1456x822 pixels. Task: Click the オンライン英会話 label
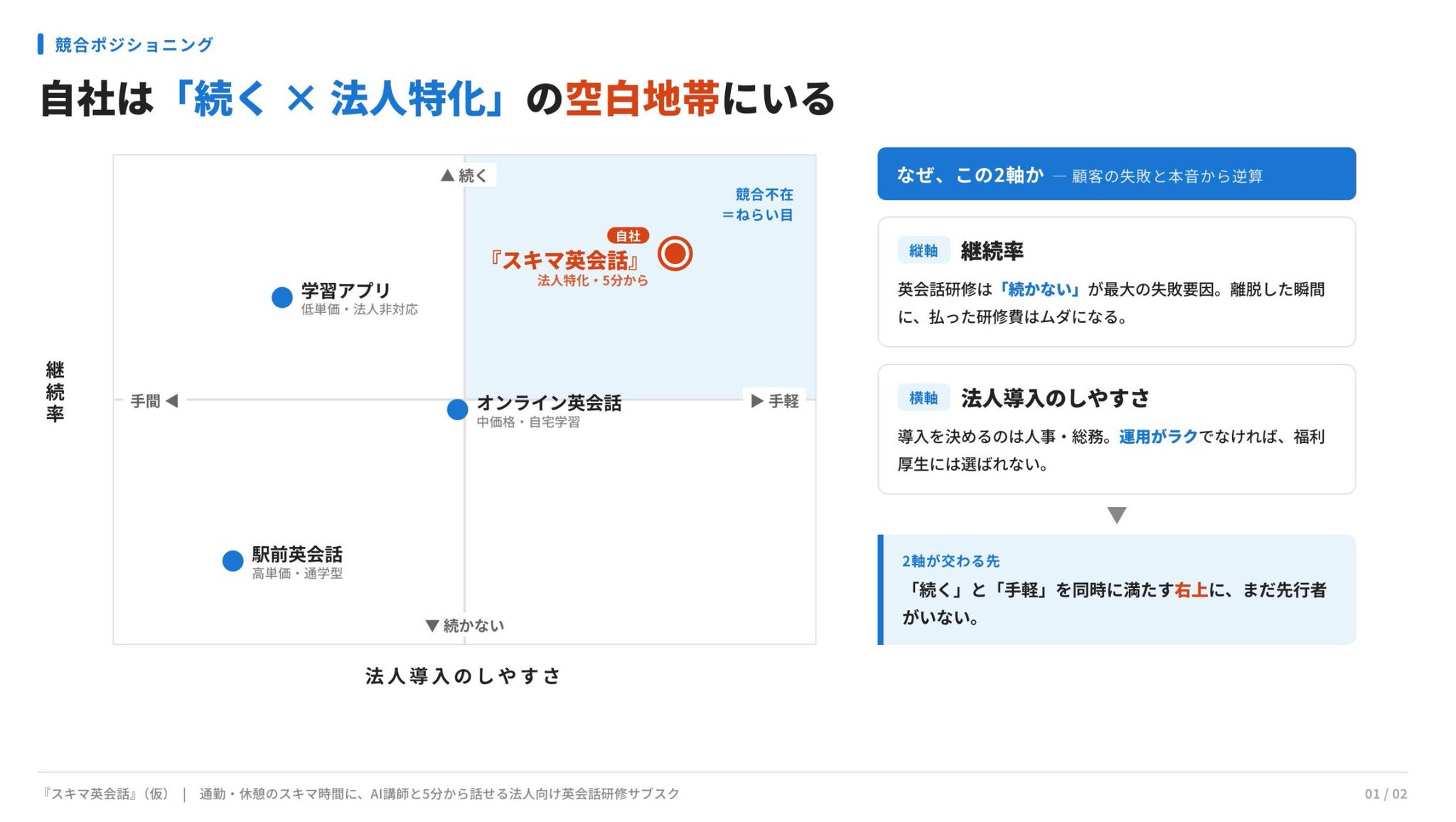point(549,402)
